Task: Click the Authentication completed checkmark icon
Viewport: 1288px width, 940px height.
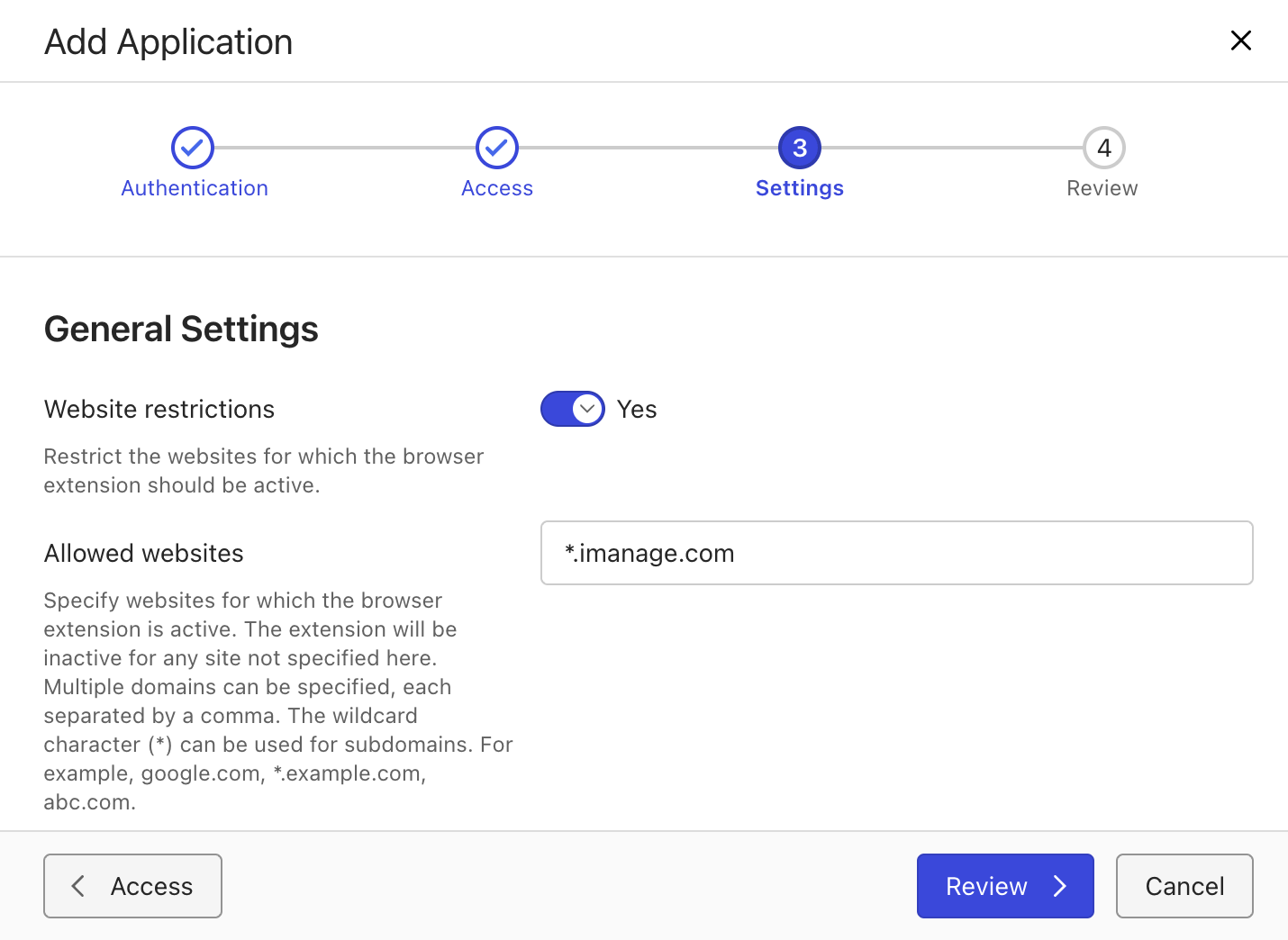Action: [x=192, y=148]
